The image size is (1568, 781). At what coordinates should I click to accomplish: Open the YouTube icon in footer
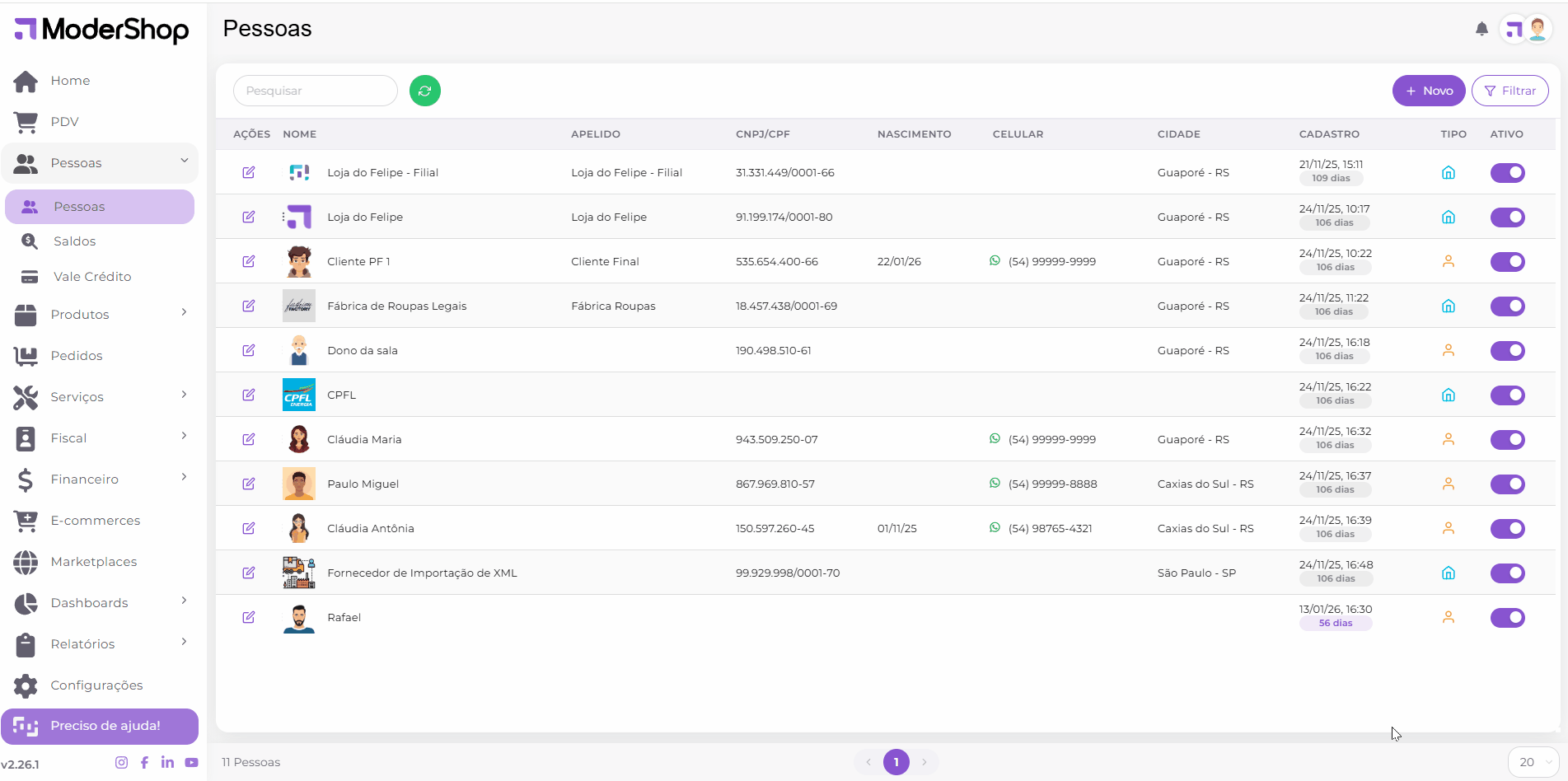pyautogui.click(x=191, y=762)
